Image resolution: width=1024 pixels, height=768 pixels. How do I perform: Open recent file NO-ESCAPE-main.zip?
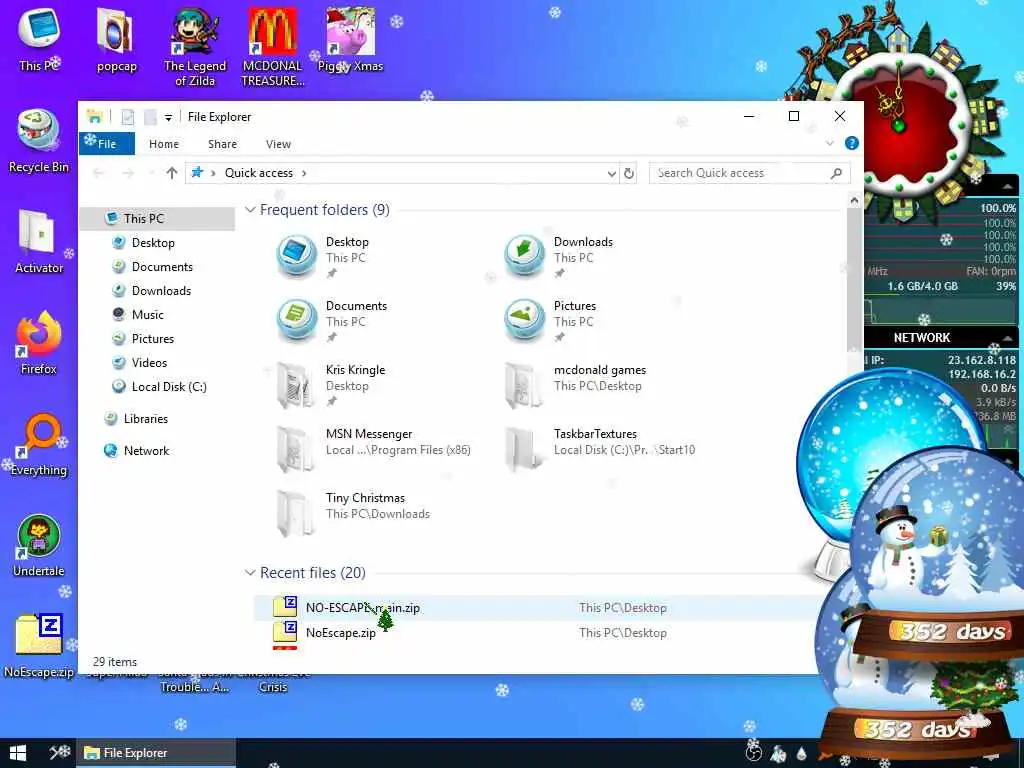point(536,608)
